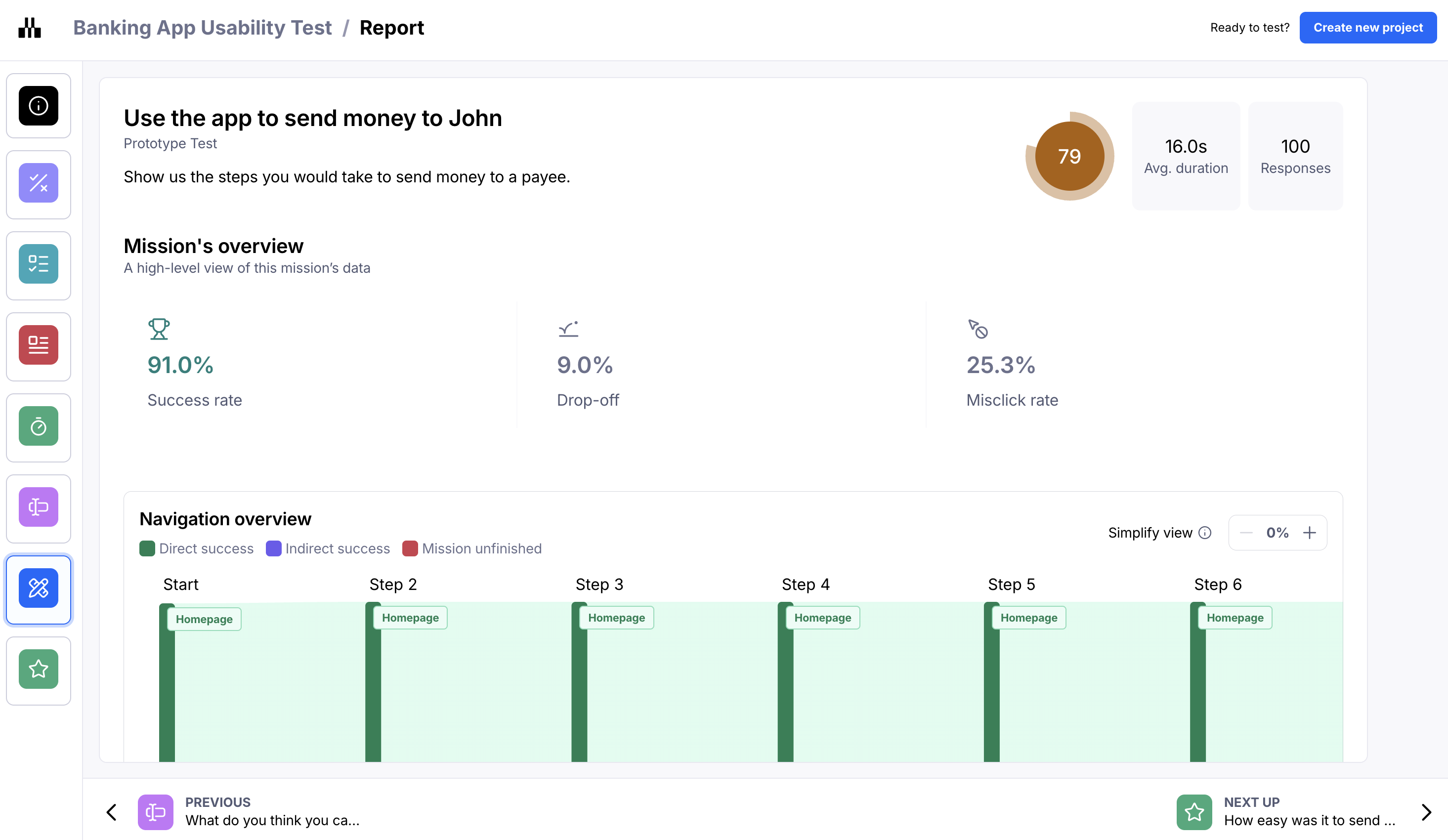
Task: Open the Banking App Usability Test breadcrumb
Action: click(202, 28)
